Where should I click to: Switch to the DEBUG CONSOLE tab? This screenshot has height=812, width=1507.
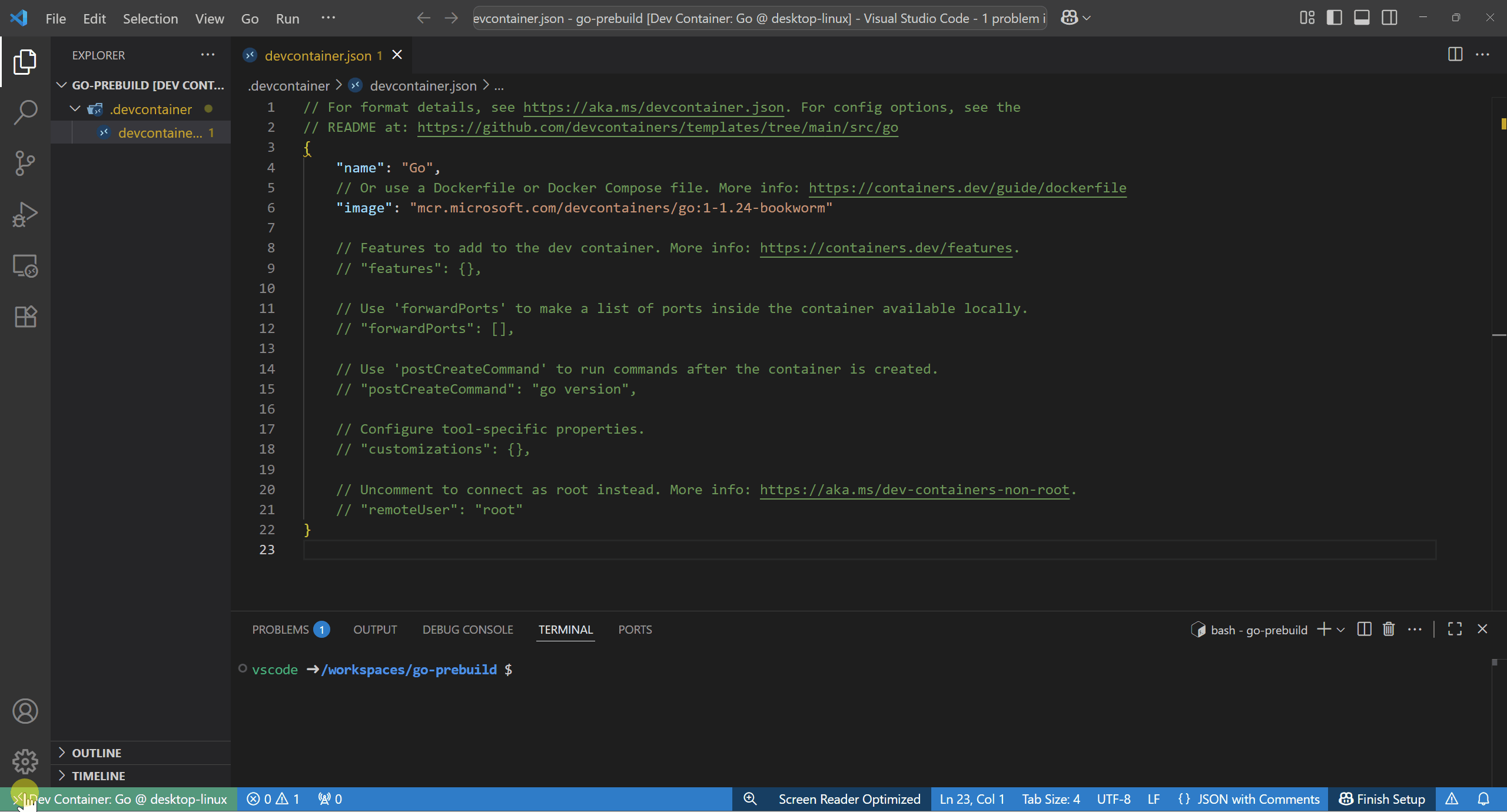[x=467, y=630]
